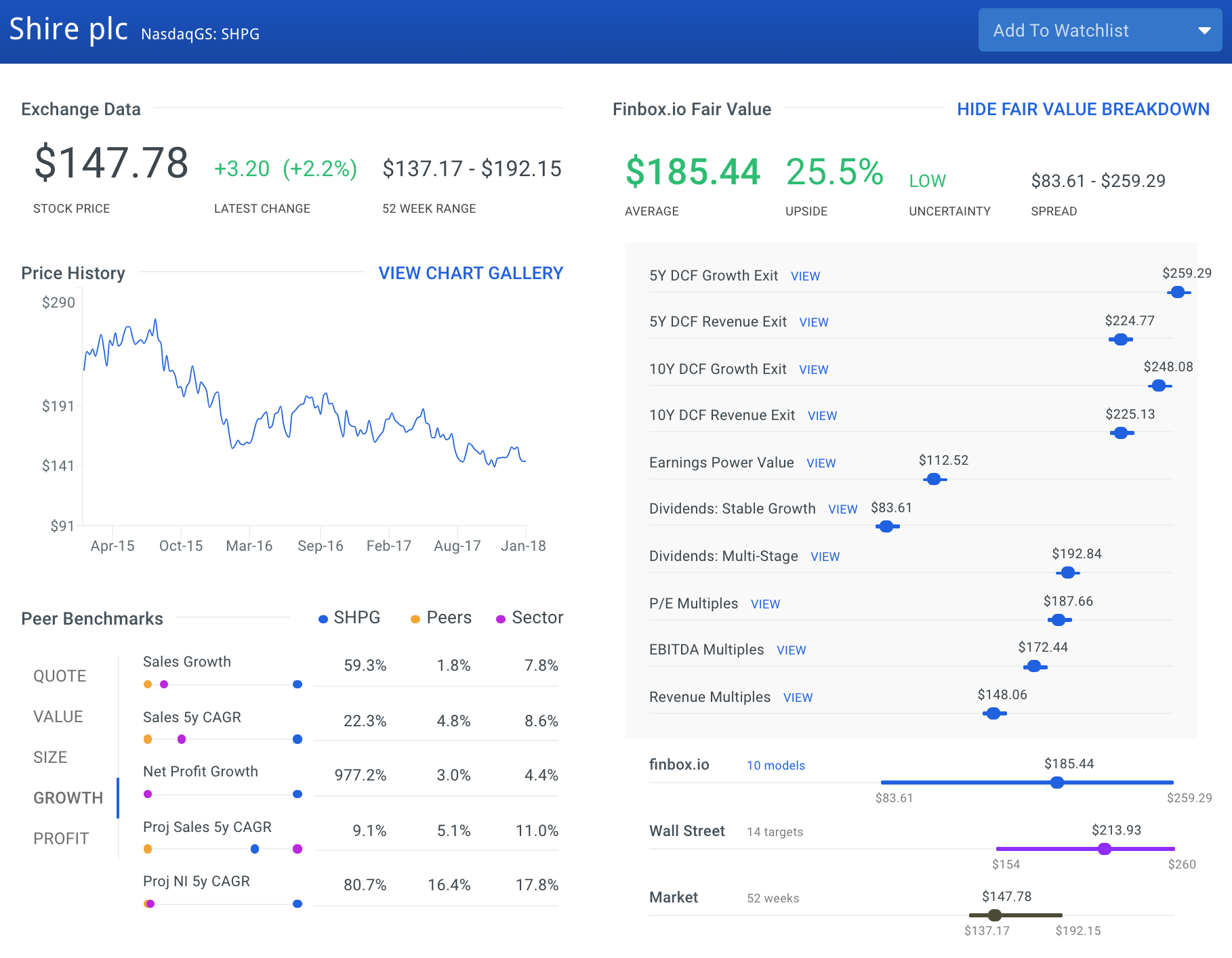The height and width of the screenshot is (958, 1232).
Task: Click the $148.06 Revenue Multiples marker
Action: coord(993,713)
